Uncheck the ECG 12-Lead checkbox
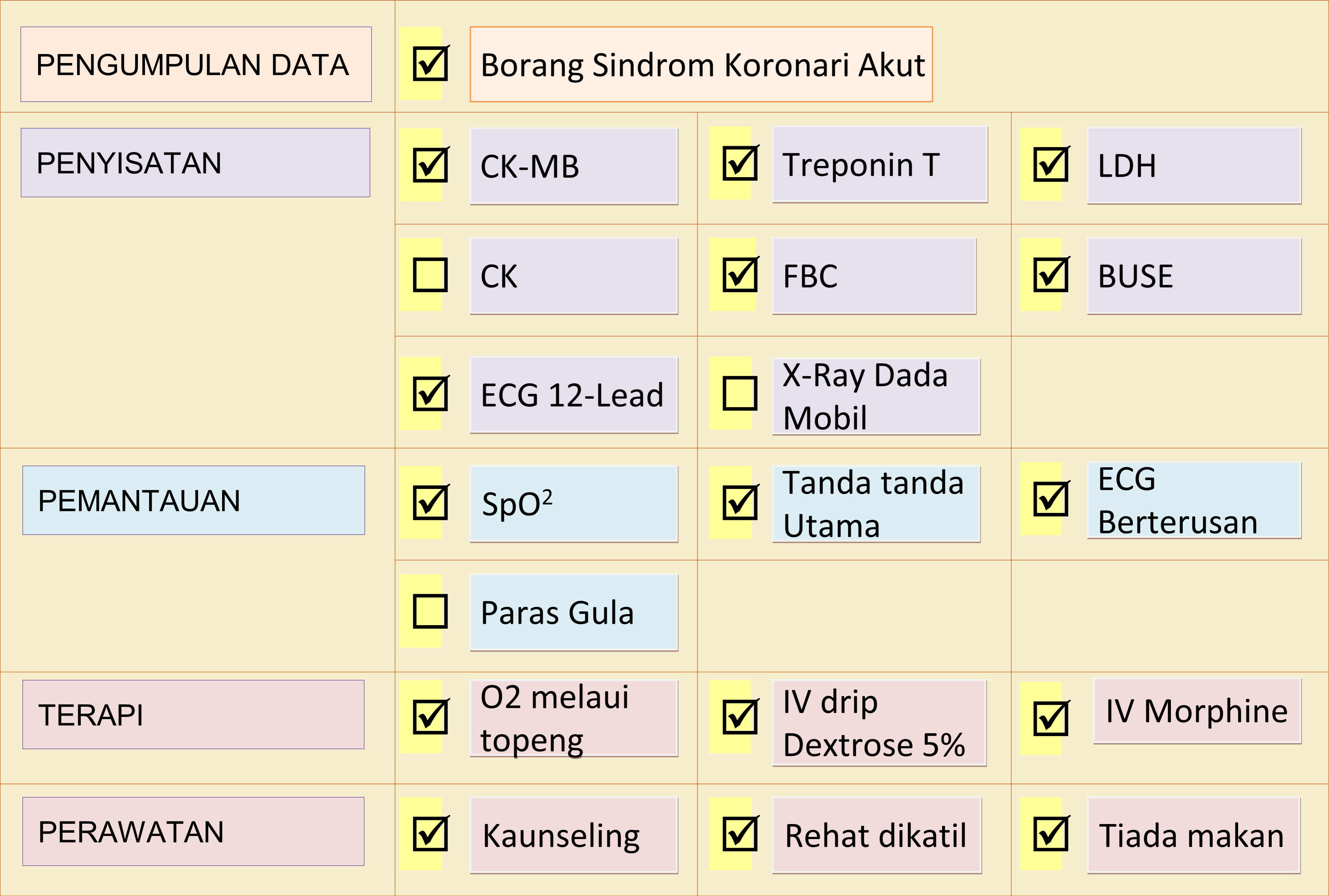1329x896 pixels. pos(430,393)
